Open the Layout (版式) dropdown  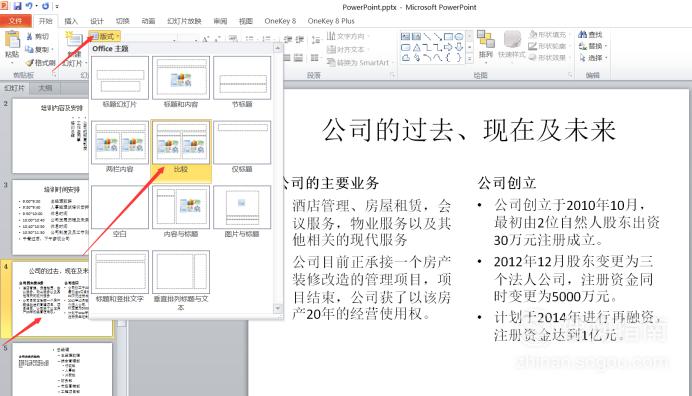[105, 36]
